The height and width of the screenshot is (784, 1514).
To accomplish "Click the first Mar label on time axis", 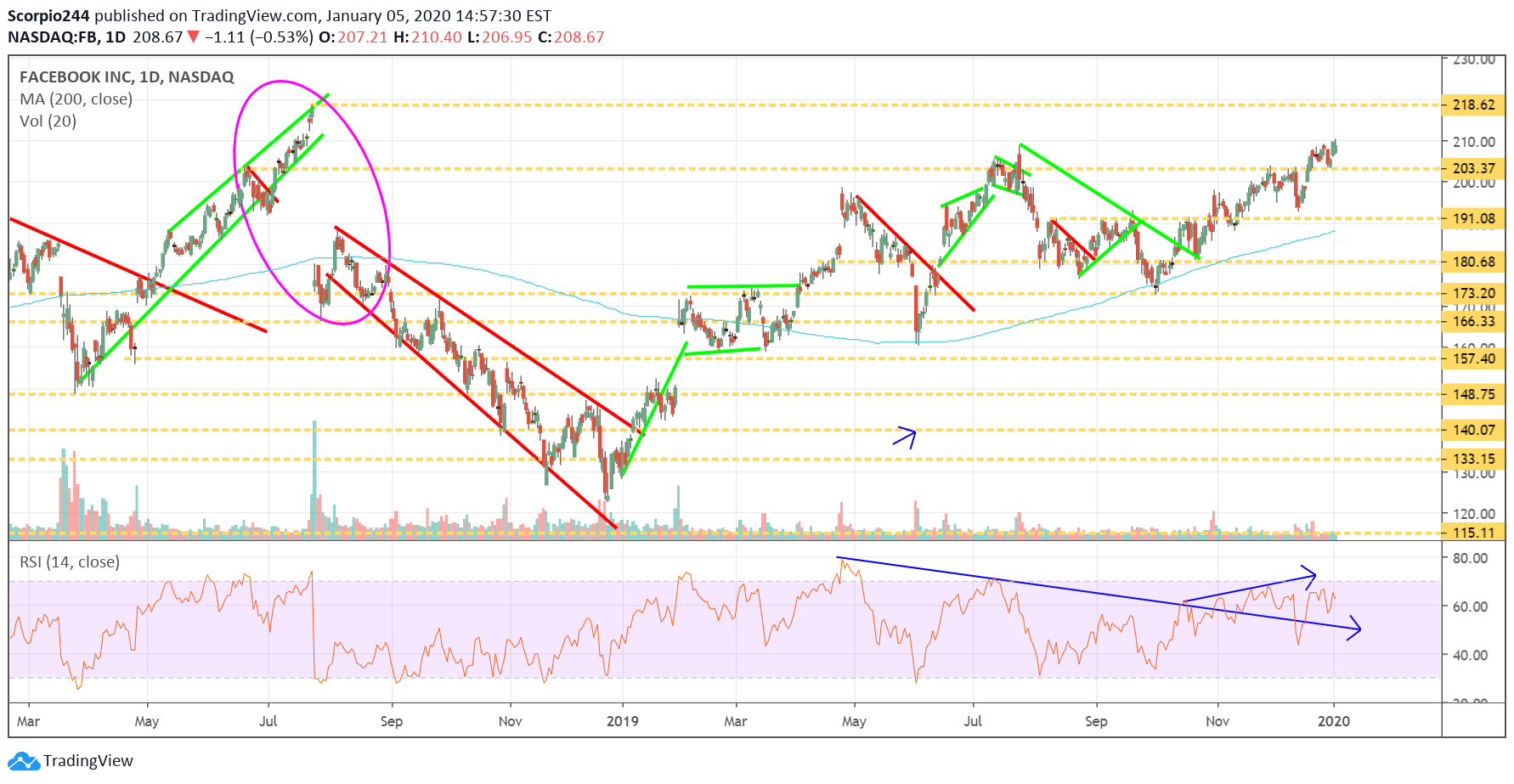I will 28,721.
